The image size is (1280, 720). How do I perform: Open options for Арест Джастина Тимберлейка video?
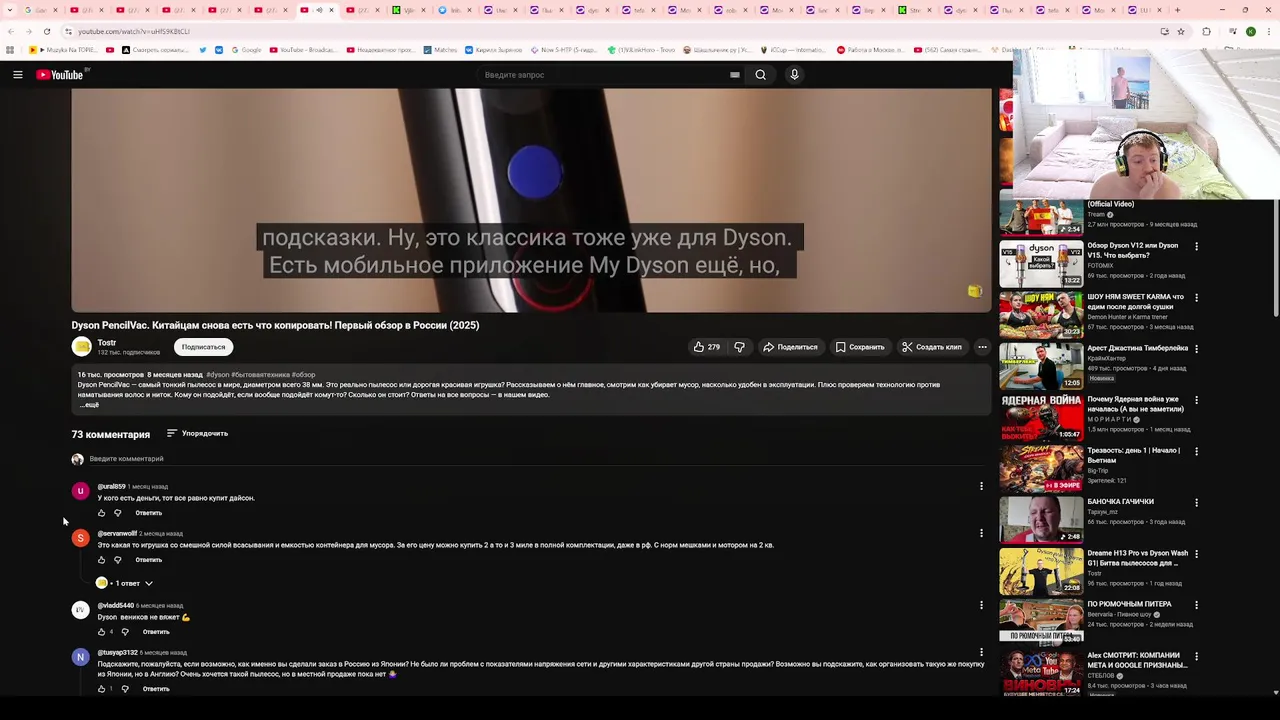(x=1196, y=349)
